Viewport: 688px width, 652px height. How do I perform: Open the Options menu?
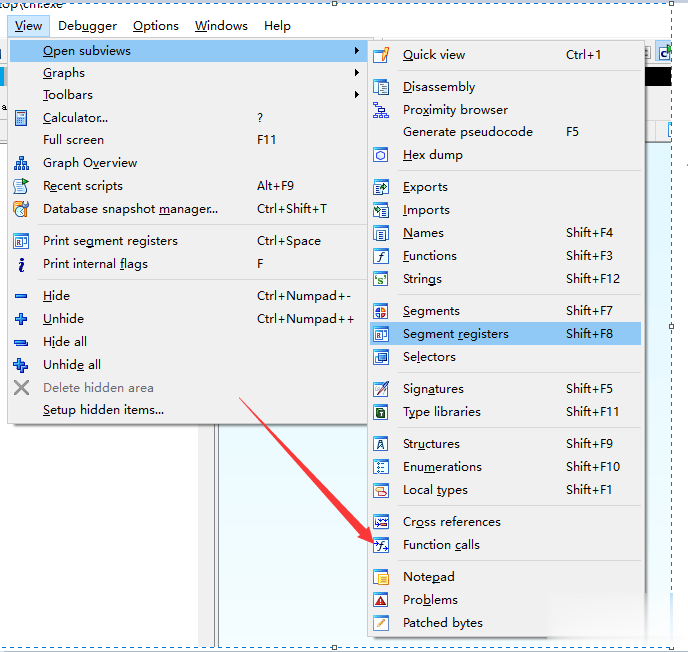(x=156, y=25)
